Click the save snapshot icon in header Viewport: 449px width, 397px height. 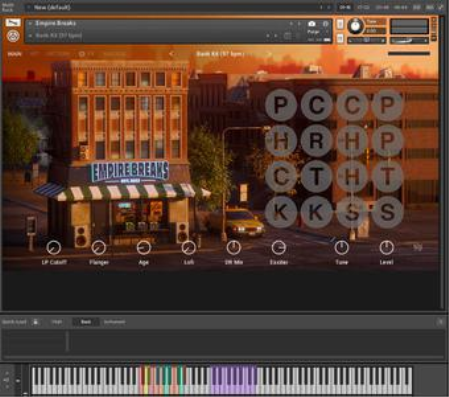pos(287,35)
